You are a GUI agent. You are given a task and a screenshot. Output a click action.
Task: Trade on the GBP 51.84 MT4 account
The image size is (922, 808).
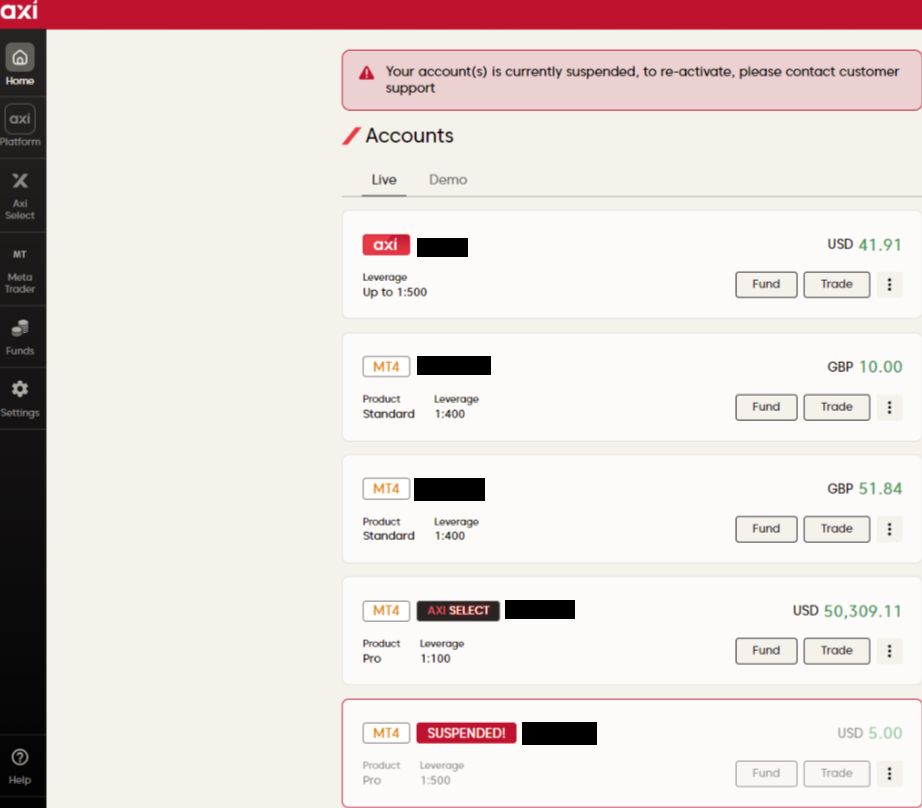tap(836, 529)
